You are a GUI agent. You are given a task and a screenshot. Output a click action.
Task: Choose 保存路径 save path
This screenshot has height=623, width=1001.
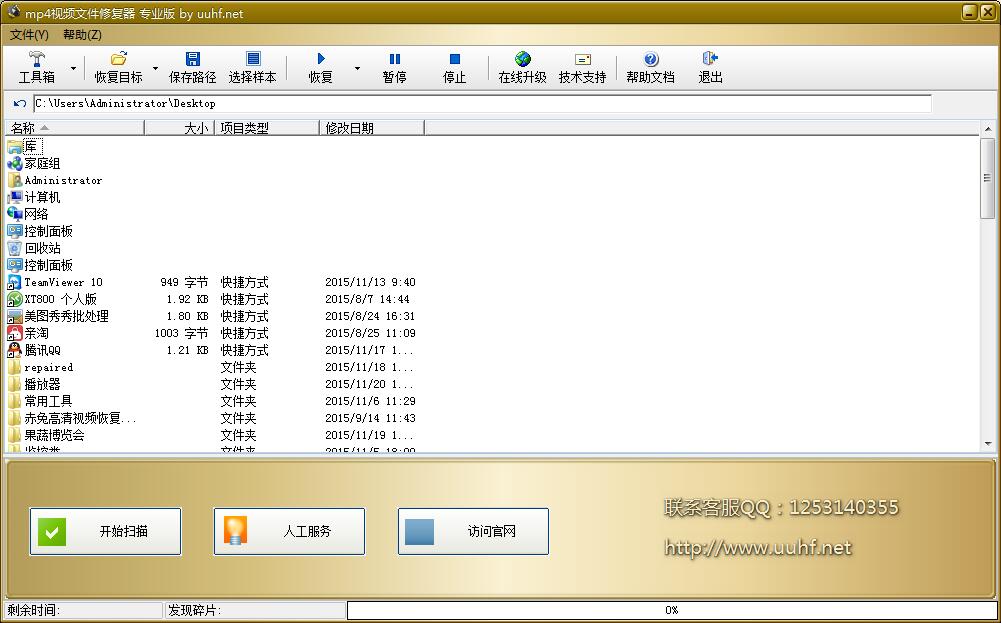192,68
